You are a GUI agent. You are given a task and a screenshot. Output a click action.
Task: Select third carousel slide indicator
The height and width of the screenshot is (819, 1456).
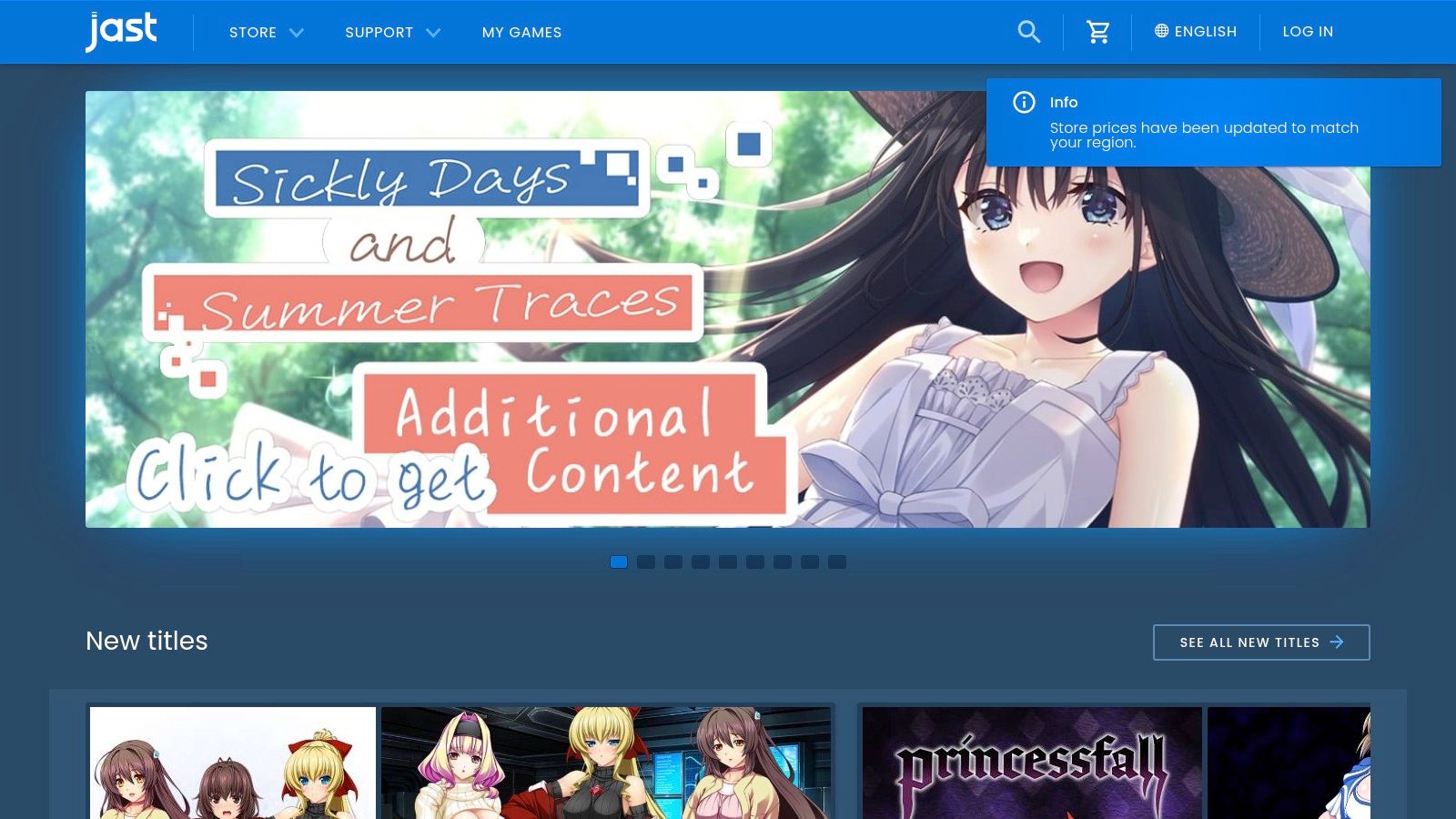673,561
